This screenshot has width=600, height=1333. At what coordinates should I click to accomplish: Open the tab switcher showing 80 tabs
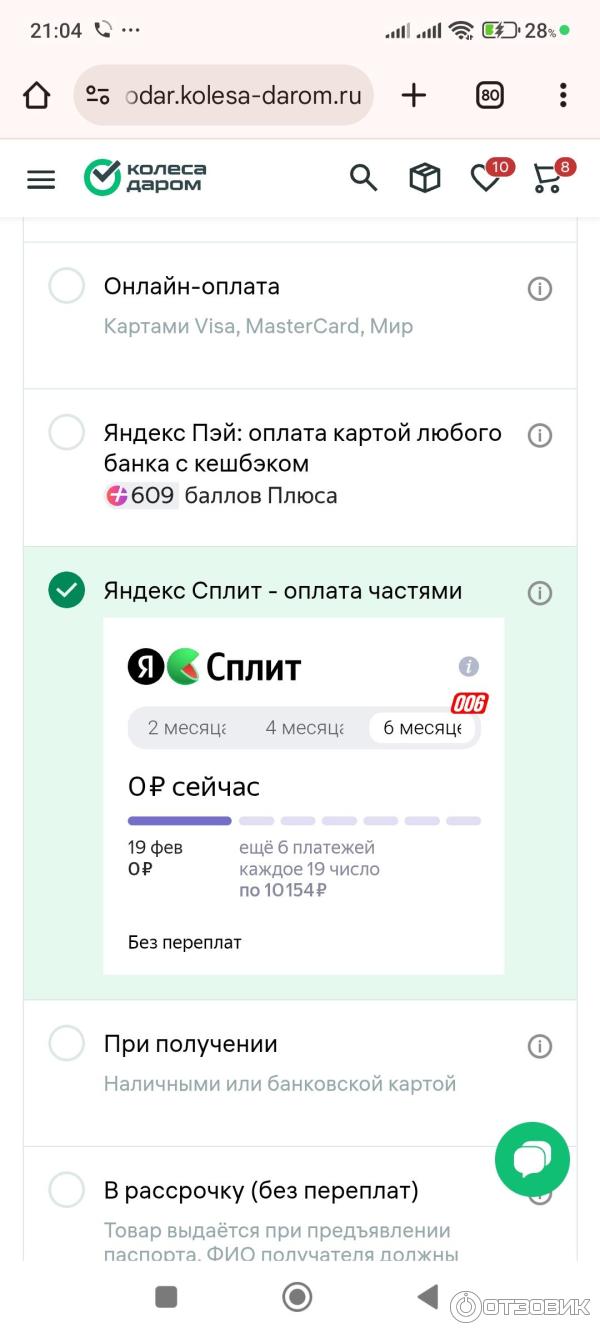(489, 95)
